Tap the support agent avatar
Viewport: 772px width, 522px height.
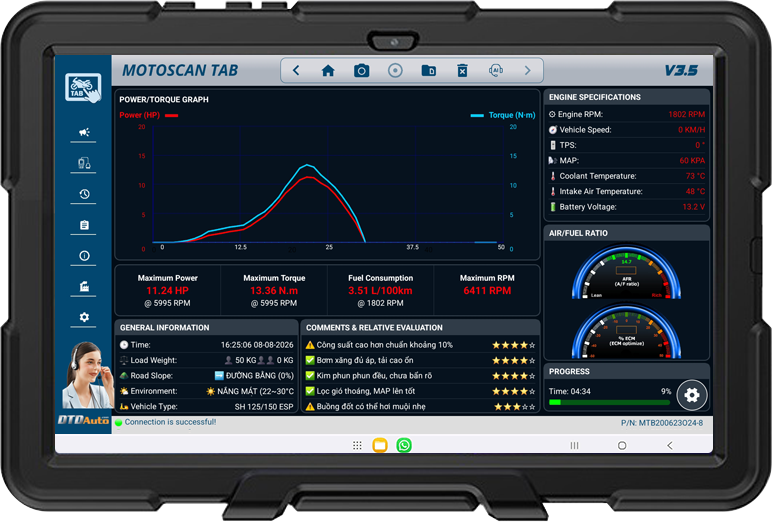86,375
